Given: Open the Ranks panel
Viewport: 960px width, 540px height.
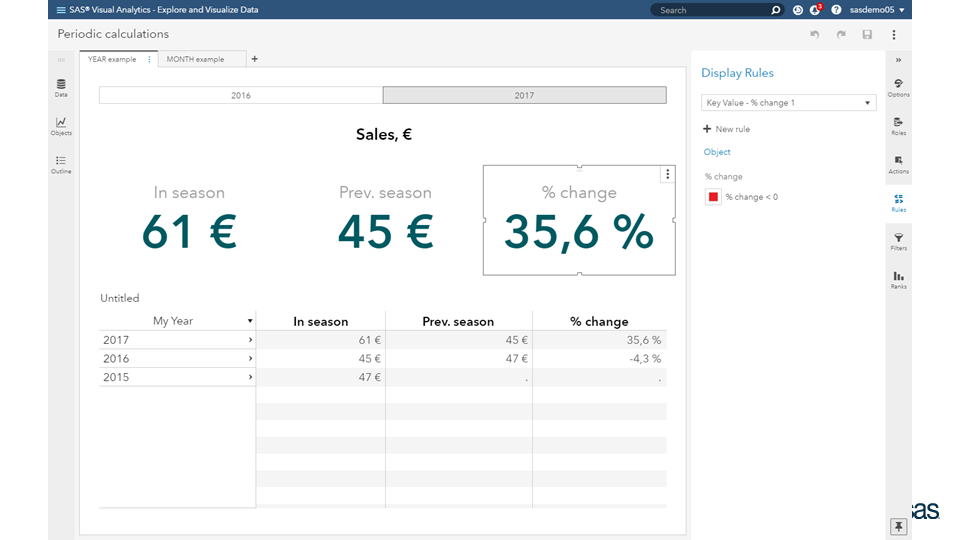Looking at the screenshot, I should pos(898,280).
